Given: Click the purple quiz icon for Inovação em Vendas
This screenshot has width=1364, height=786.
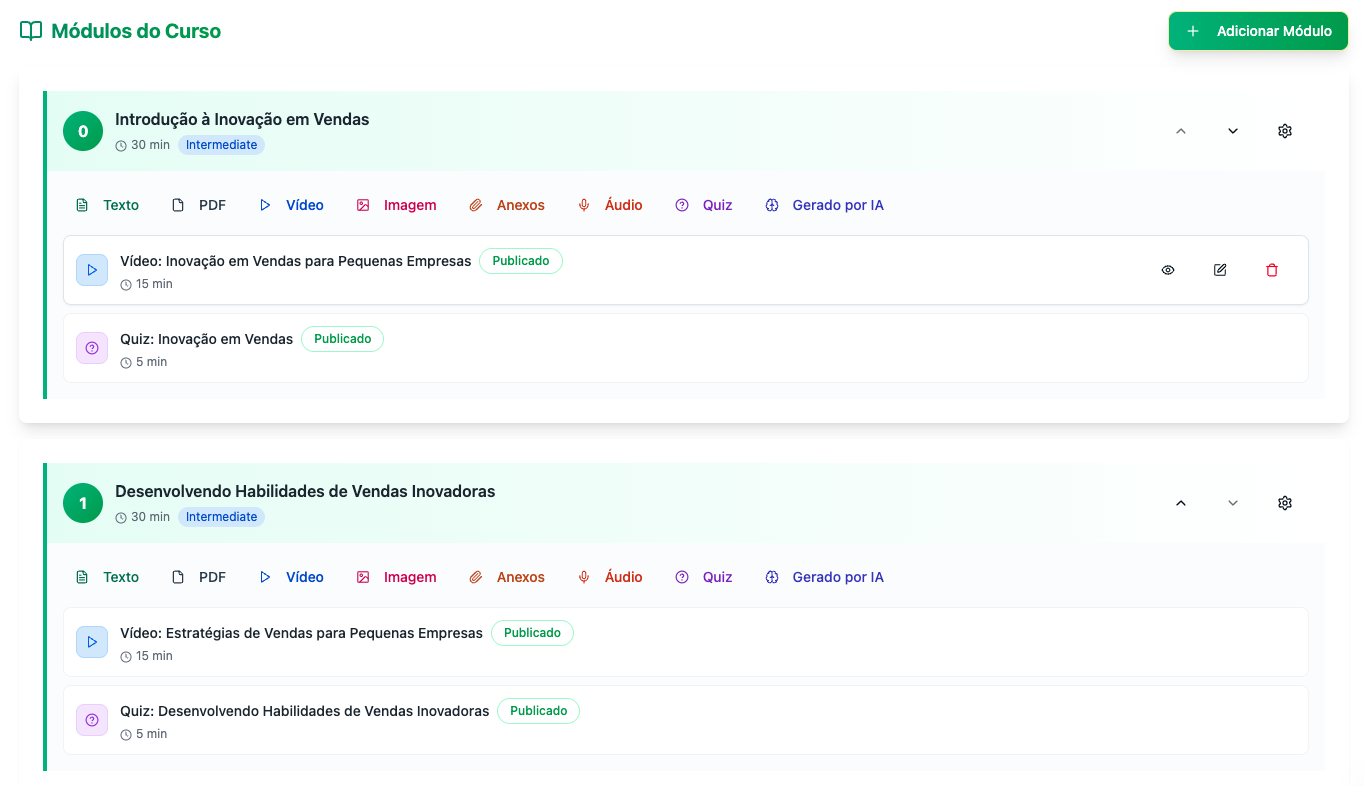Looking at the screenshot, I should point(92,348).
